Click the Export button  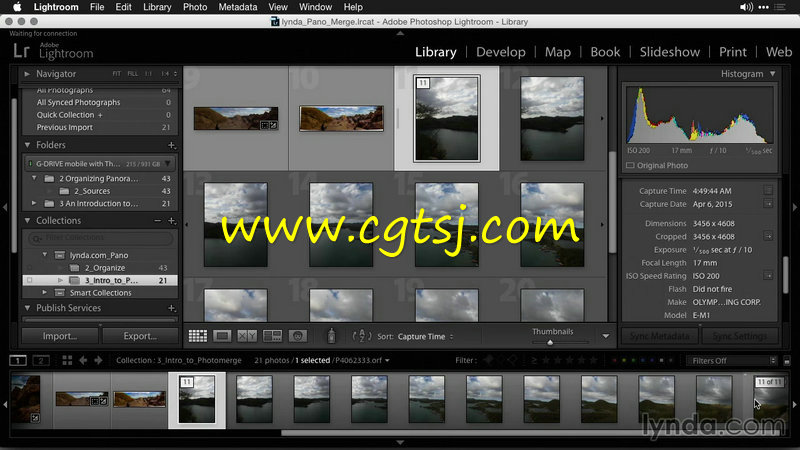click(140, 336)
